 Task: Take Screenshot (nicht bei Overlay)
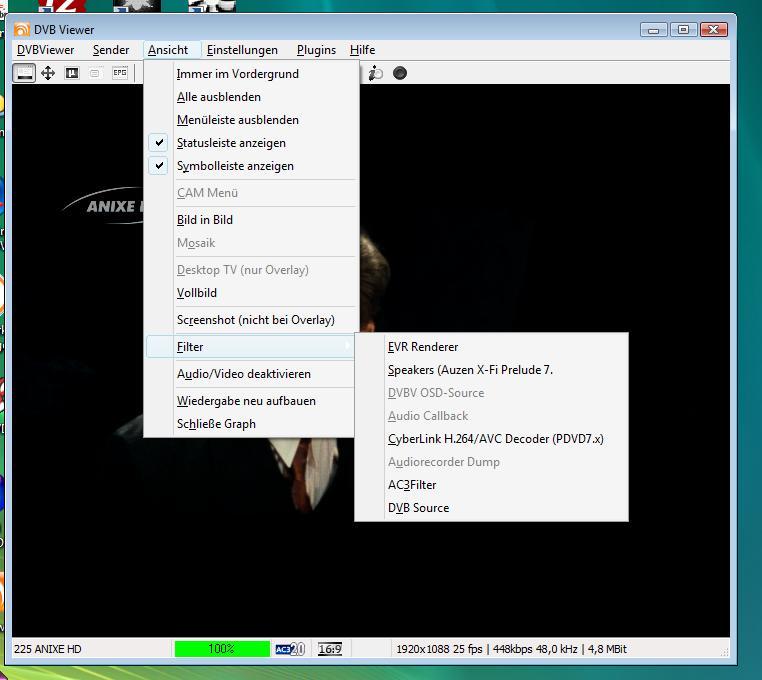coord(249,320)
